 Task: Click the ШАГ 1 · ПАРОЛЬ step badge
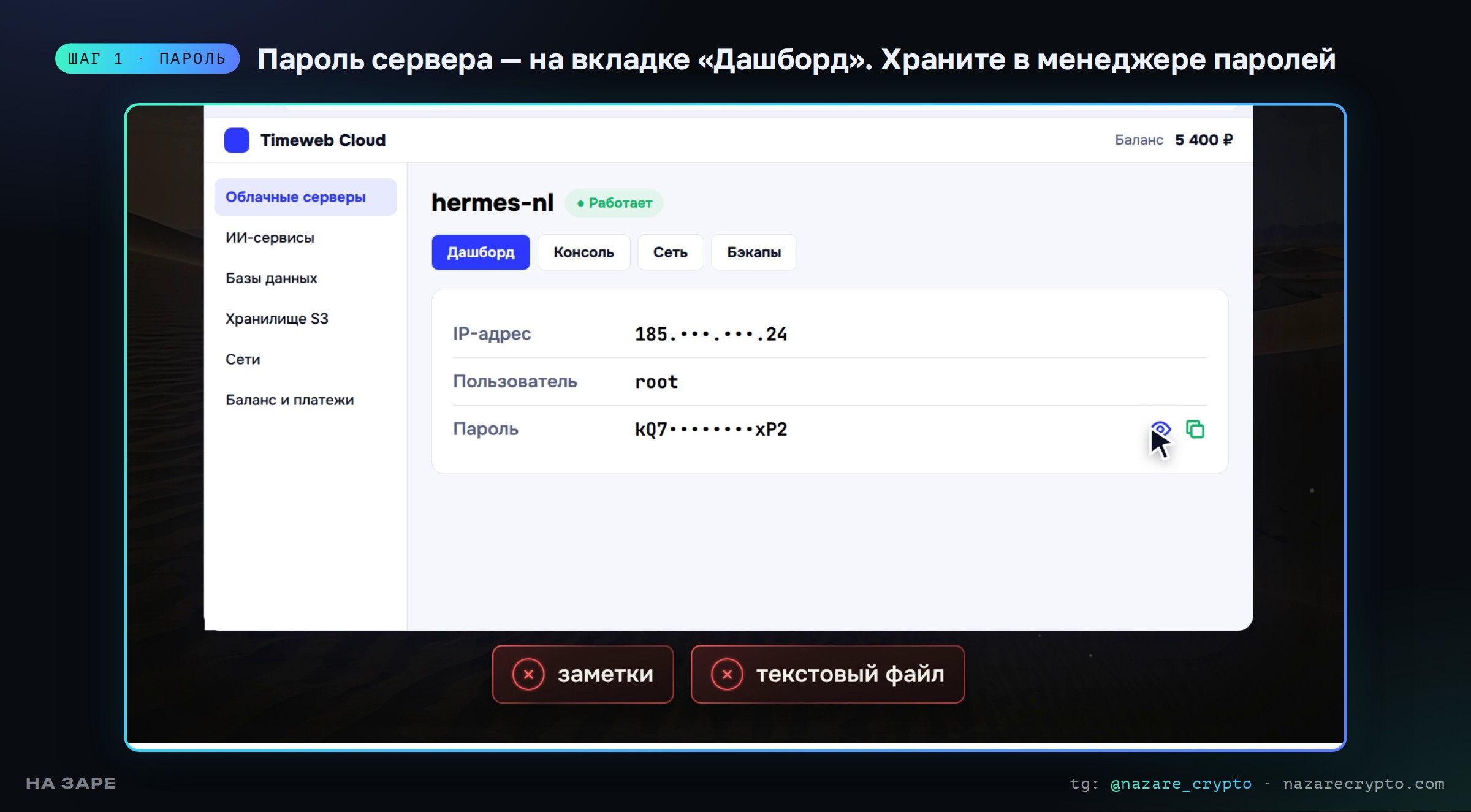(147, 58)
